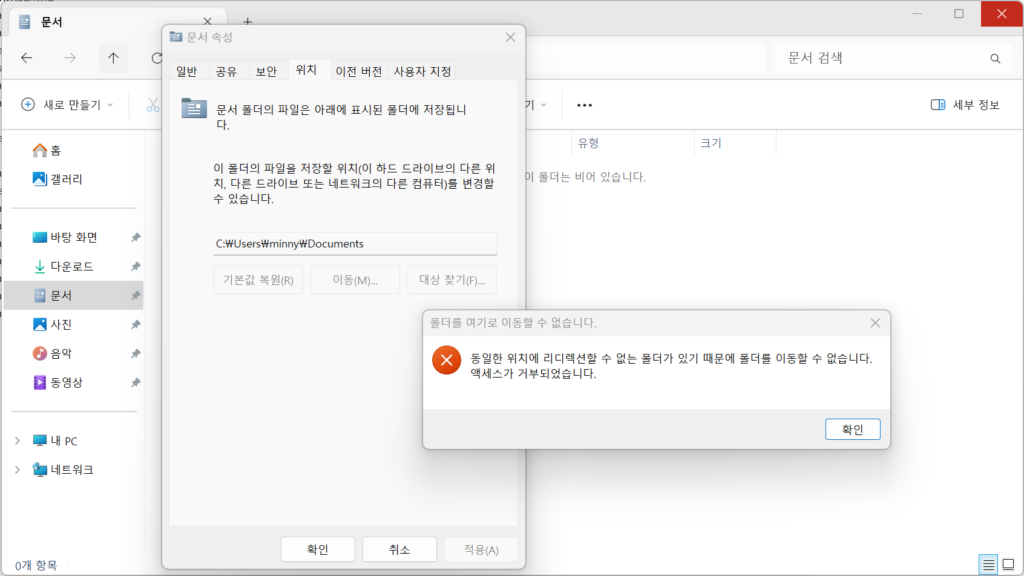Add a new Explorer tab
Image resolution: width=1024 pixels, height=576 pixels.
coord(248,22)
